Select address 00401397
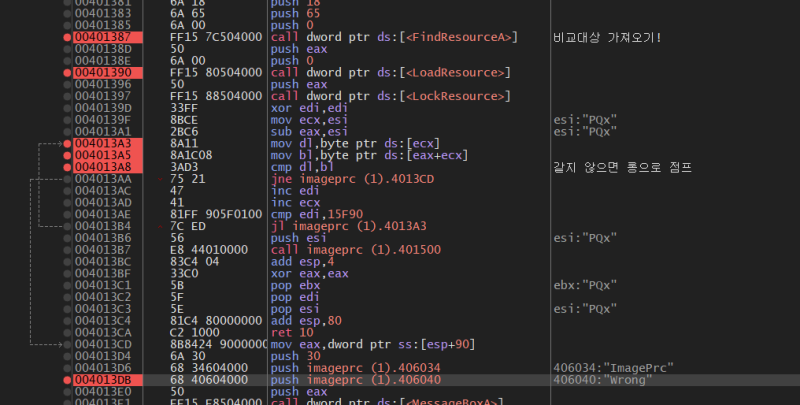This screenshot has width=800, height=405. click(x=103, y=96)
